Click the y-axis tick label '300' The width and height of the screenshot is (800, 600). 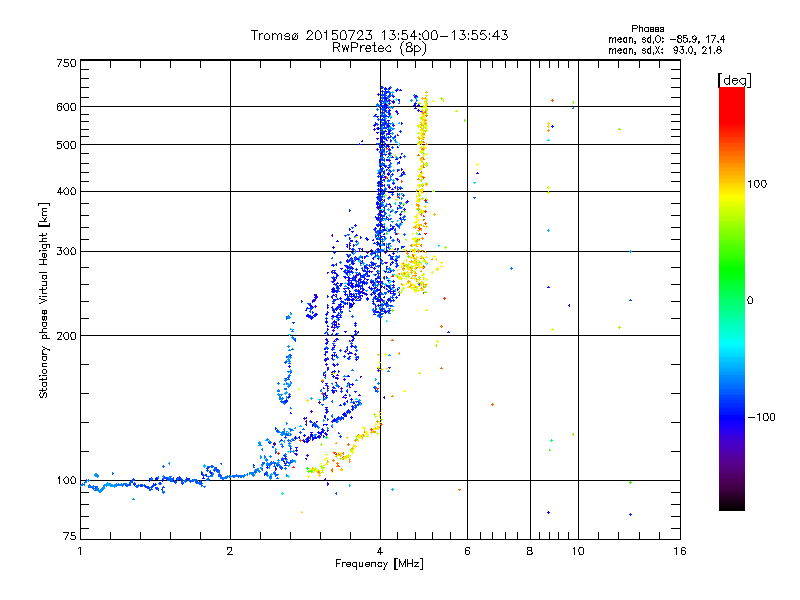click(x=66, y=252)
